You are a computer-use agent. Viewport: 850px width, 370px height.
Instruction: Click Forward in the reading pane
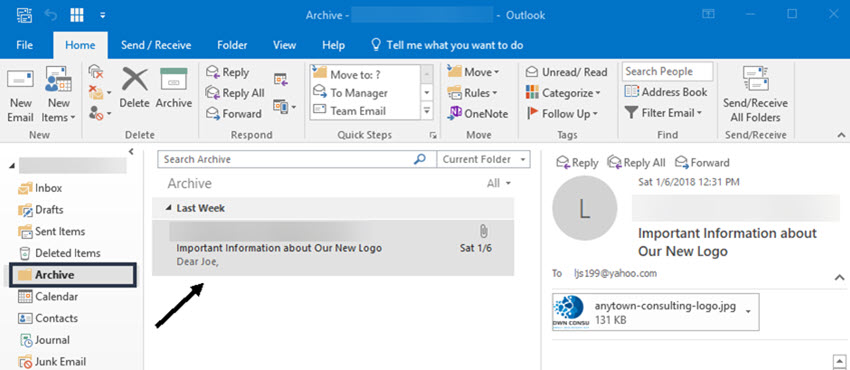click(702, 163)
